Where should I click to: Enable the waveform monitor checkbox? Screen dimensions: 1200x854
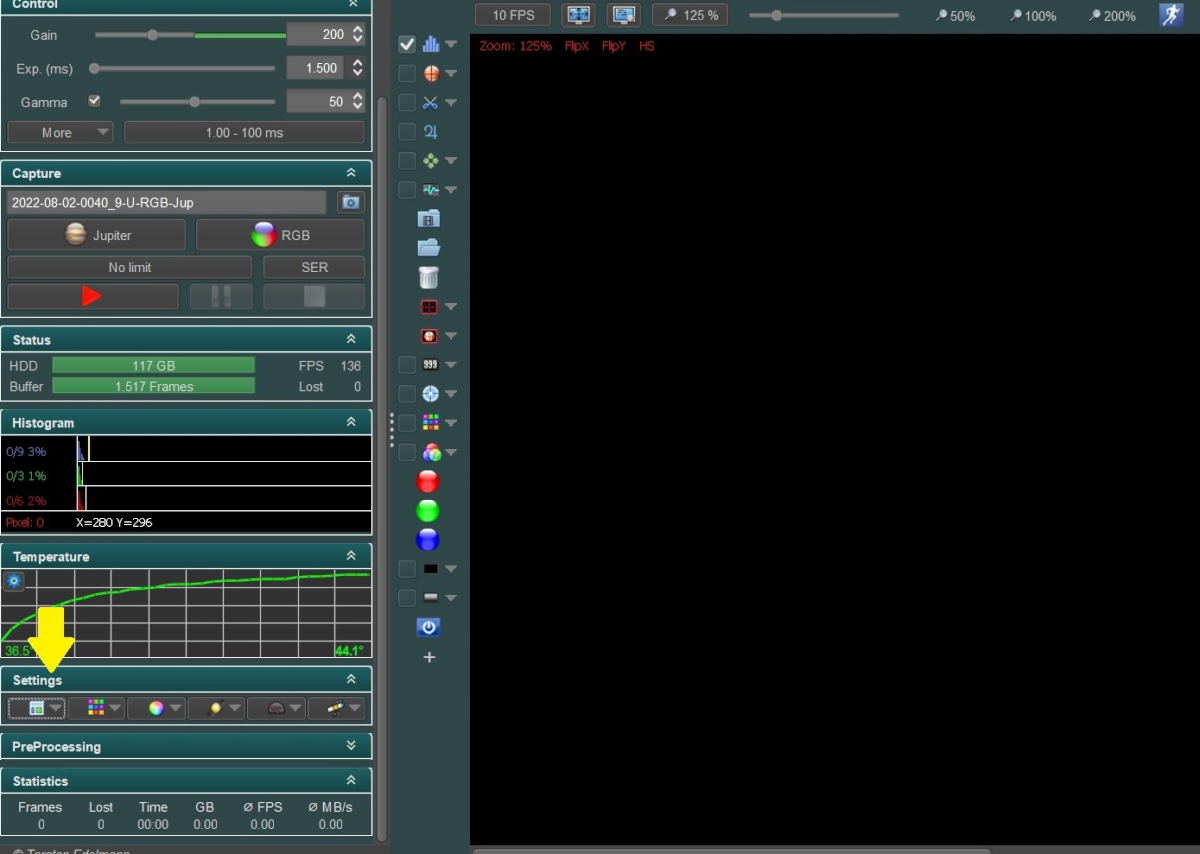[x=407, y=190]
